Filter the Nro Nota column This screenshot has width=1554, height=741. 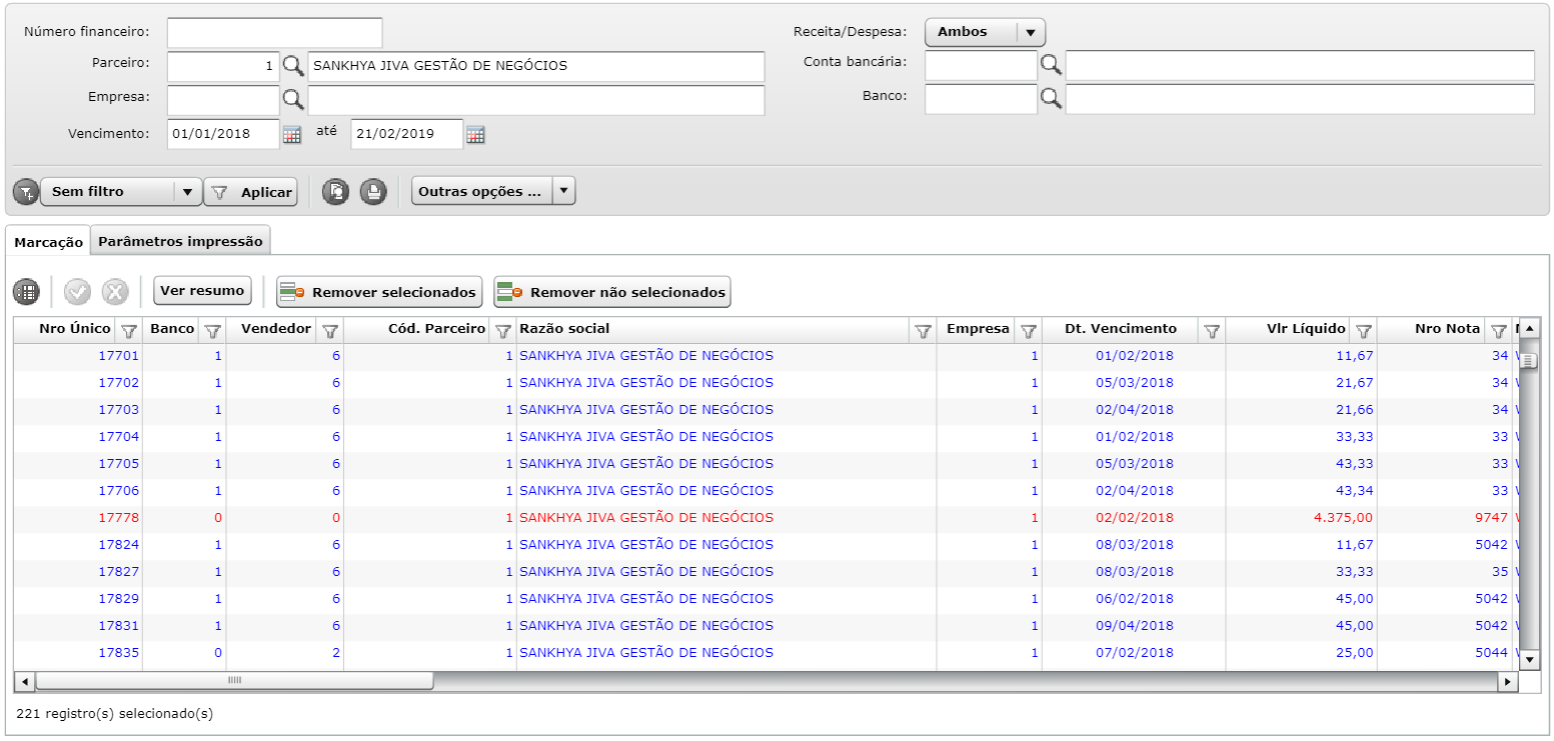click(x=1498, y=330)
